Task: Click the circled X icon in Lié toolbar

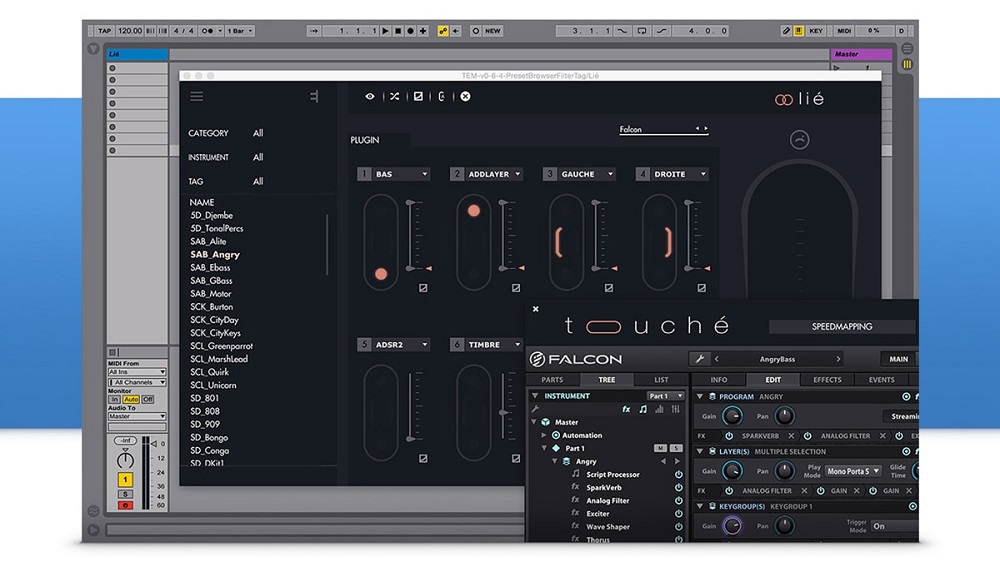Action: click(466, 96)
